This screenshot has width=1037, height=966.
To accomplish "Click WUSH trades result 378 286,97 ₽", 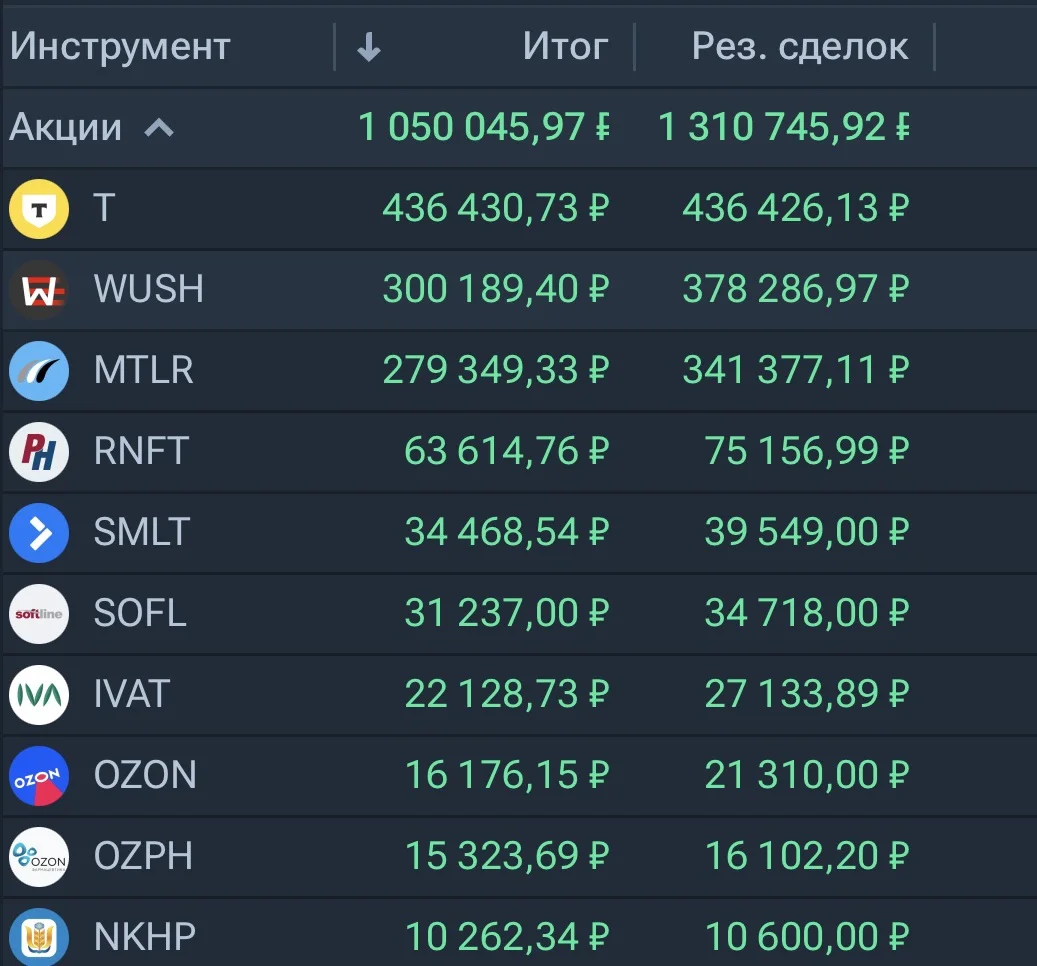I will [x=796, y=289].
